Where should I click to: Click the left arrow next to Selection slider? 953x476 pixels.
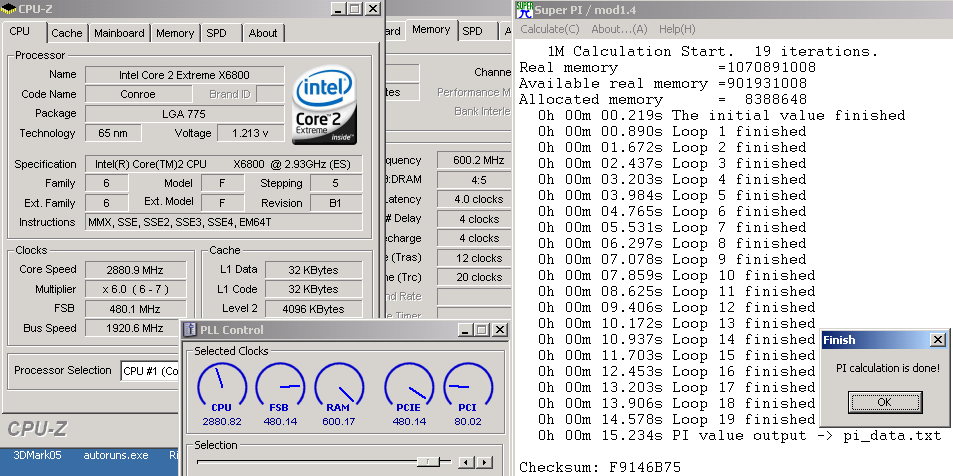(x=466, y=463)
